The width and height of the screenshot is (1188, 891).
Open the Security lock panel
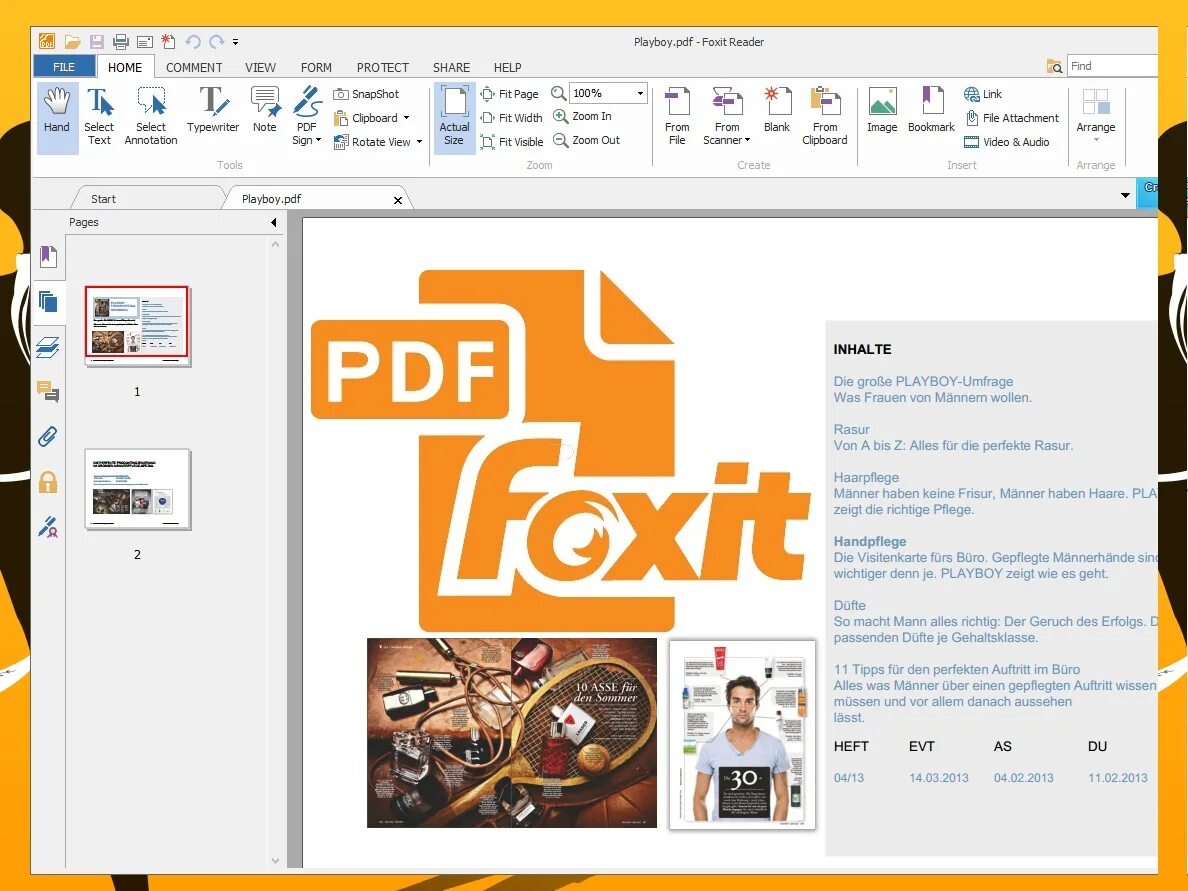click(x=48, y=482)
